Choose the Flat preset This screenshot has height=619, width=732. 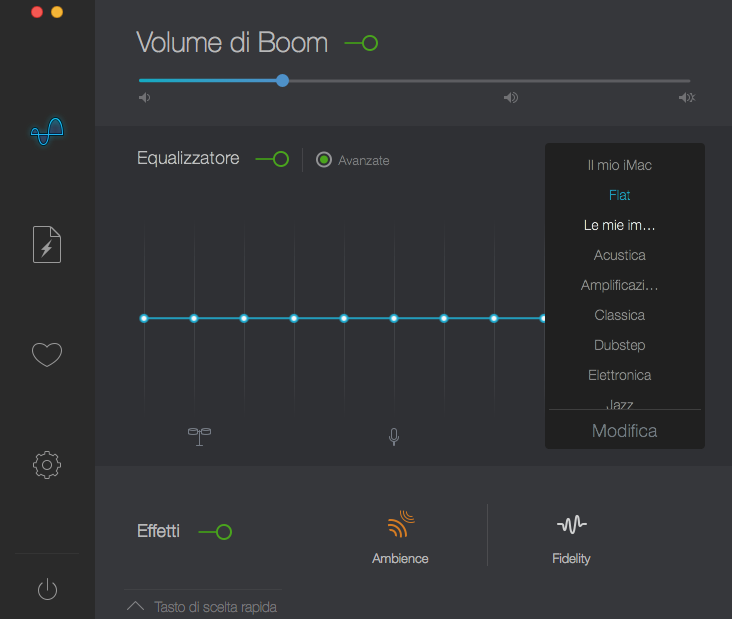click(x=619, y=195)
